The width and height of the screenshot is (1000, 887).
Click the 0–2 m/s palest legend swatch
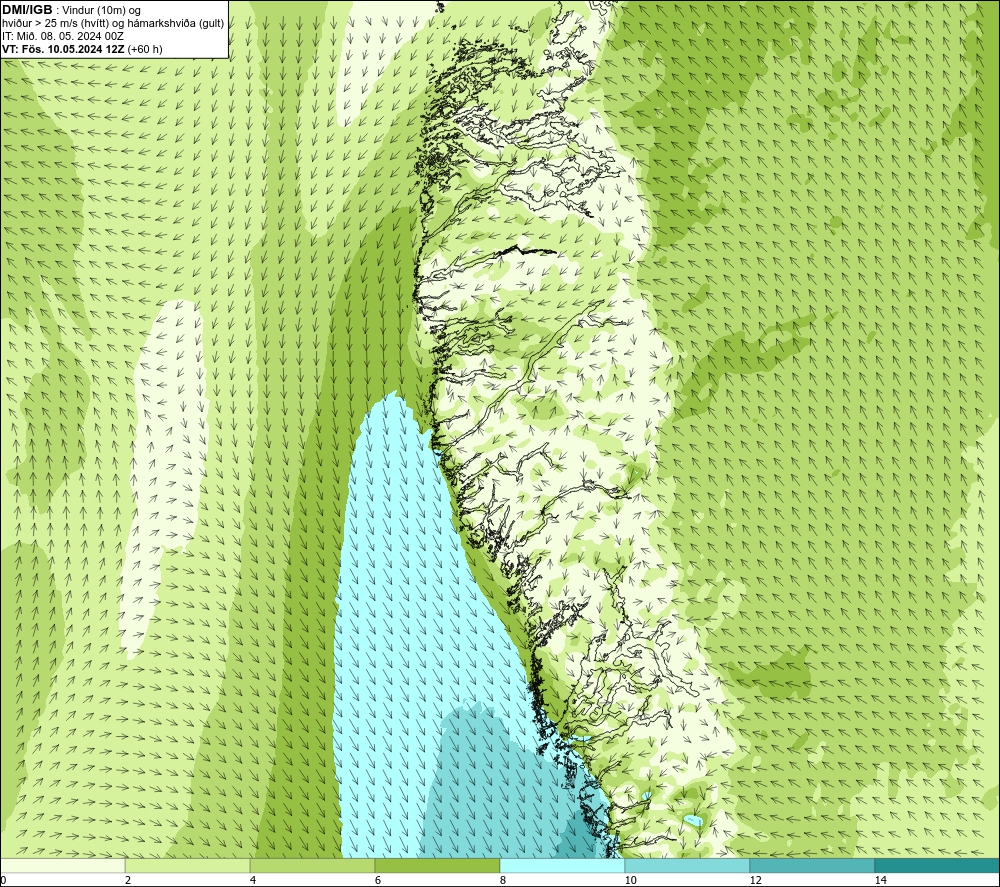(x=62, y=865)
